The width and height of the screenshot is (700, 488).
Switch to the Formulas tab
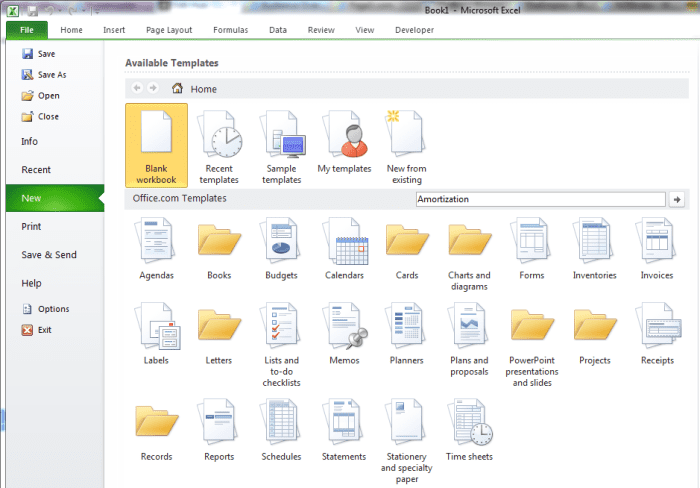click(x=230, y=30)
